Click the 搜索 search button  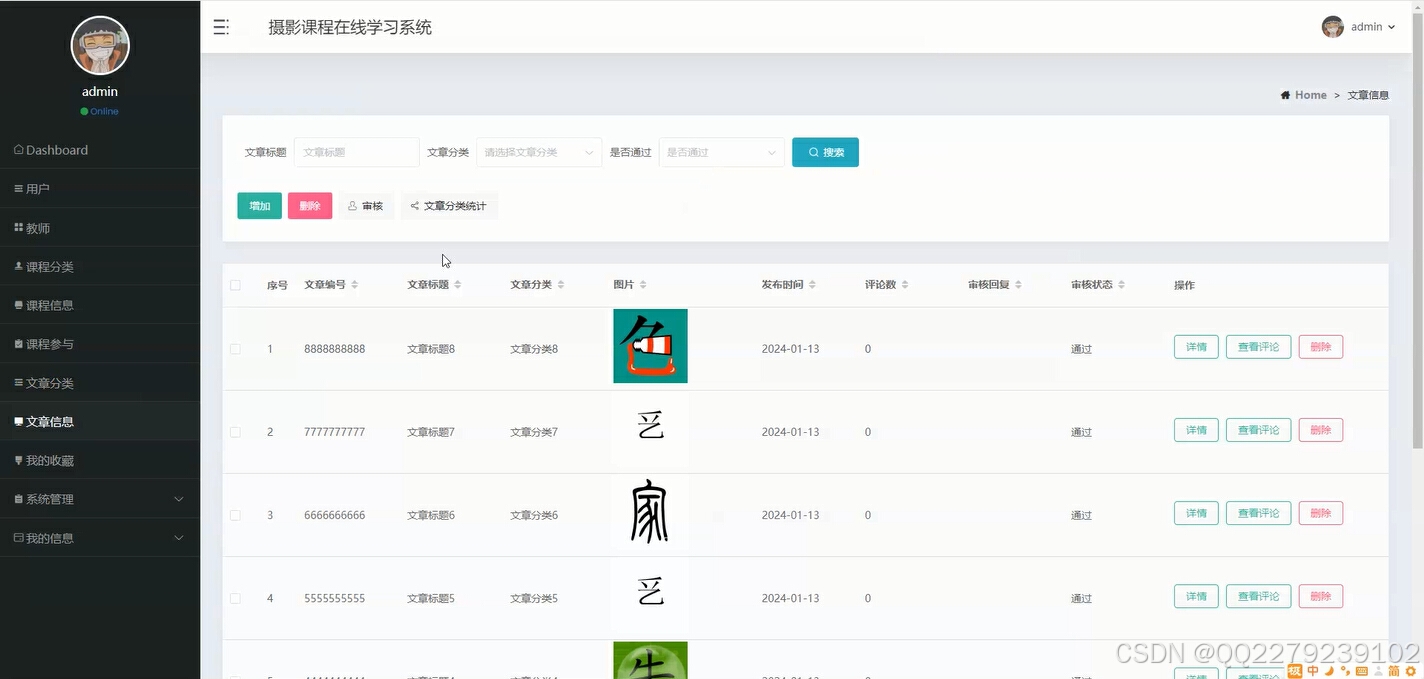pyautogui.click(x=824, y=152)
